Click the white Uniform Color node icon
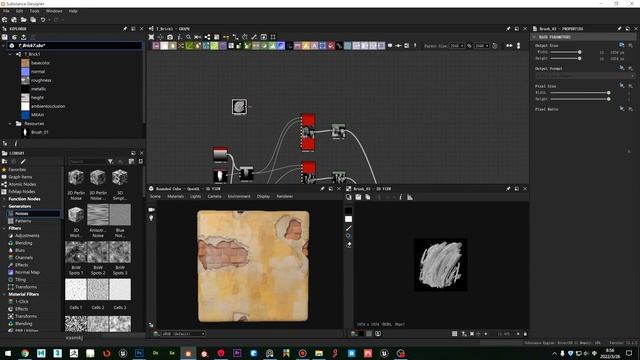This screenshot has width=640, height=360. click(164, 46)
